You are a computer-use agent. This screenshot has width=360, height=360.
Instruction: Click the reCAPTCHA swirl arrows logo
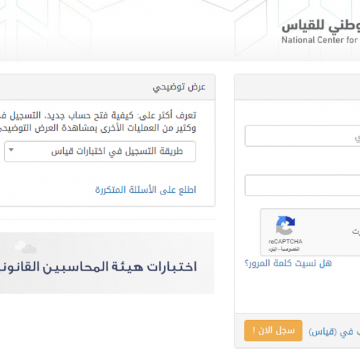click(x=285, y=226)
